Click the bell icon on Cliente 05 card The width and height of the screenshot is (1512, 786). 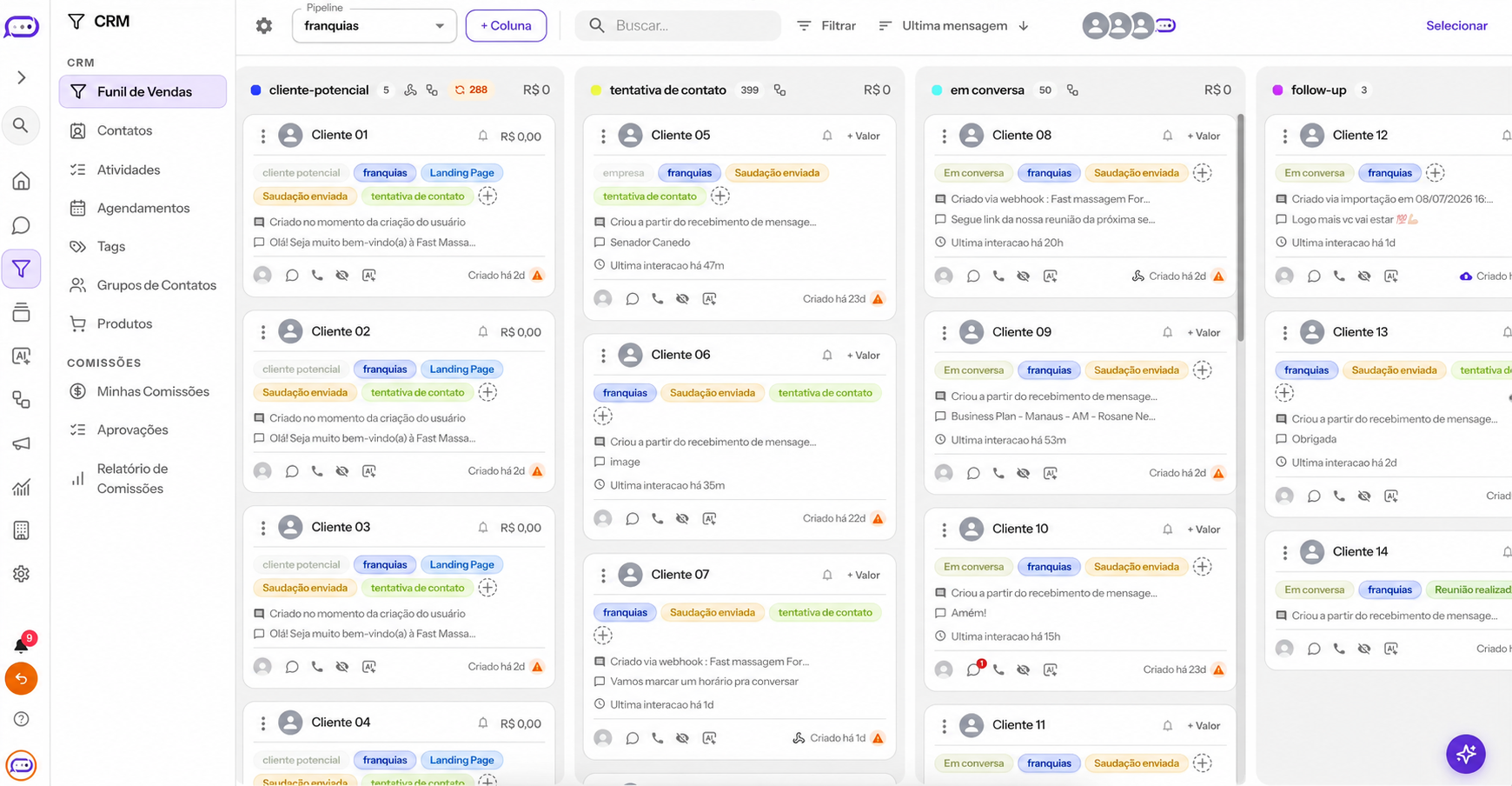coord(827,136)
